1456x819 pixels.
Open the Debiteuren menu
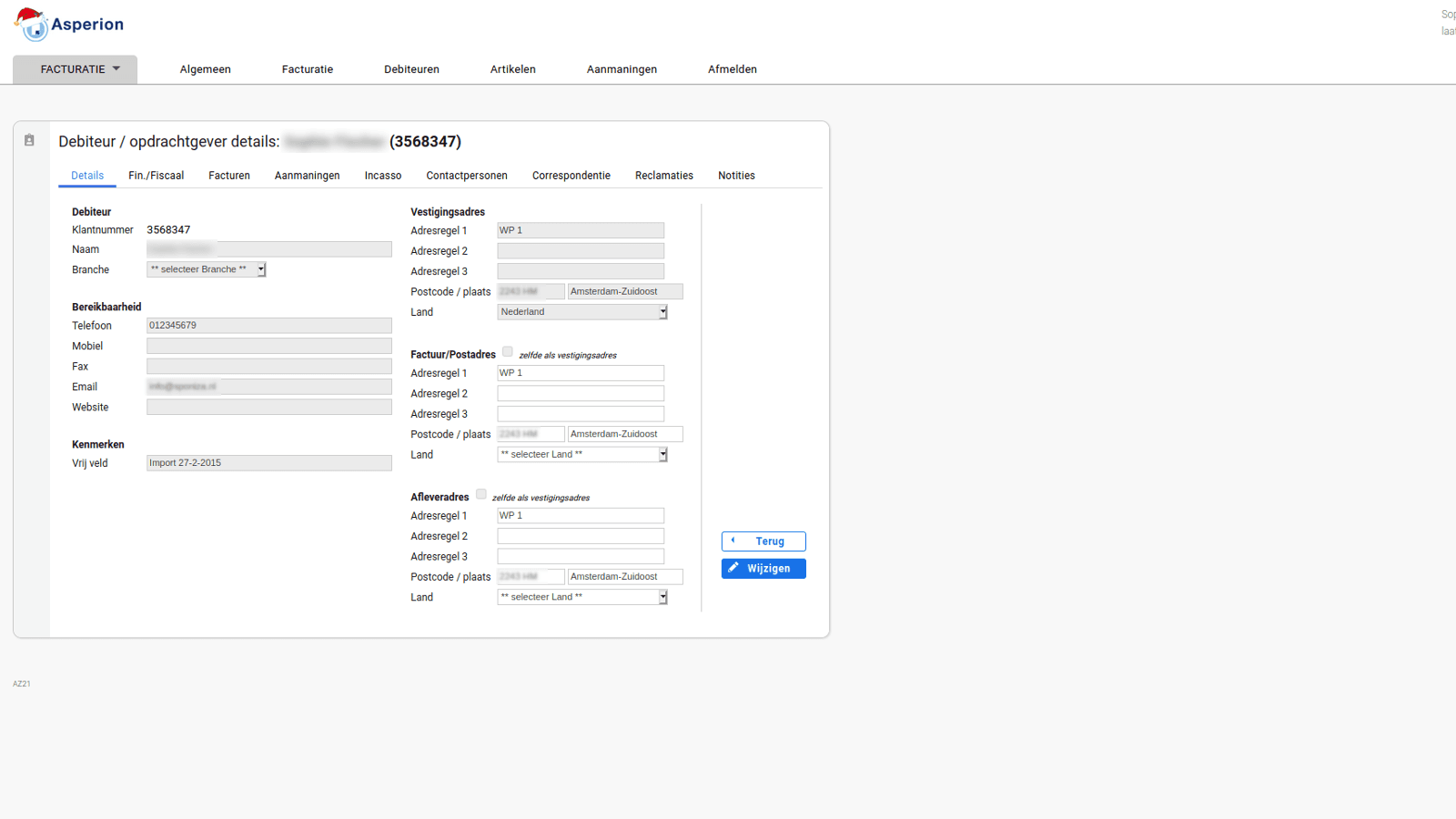point(411,69)
